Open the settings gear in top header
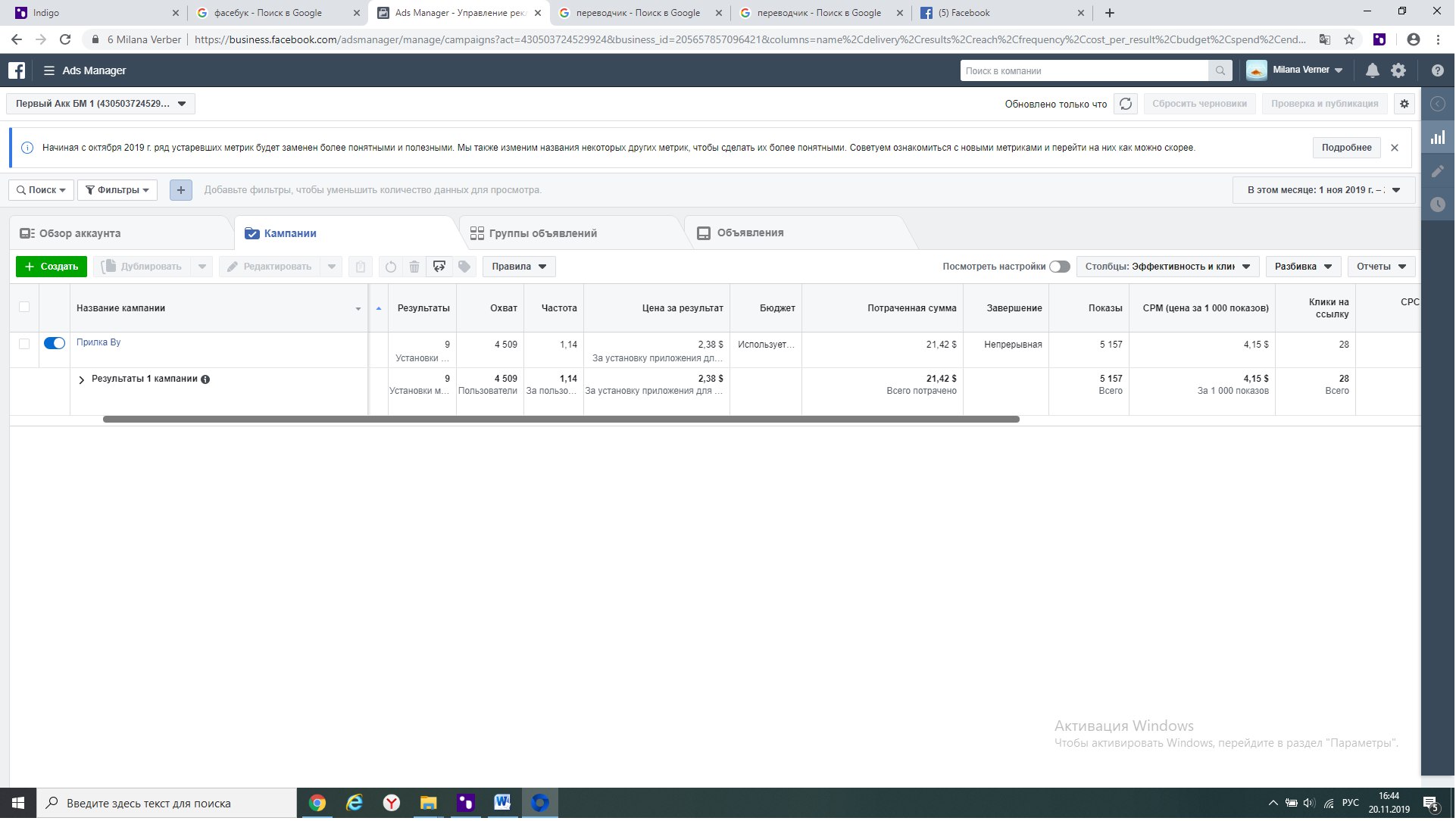1456x821 pixels. [x=1399, y=70]
